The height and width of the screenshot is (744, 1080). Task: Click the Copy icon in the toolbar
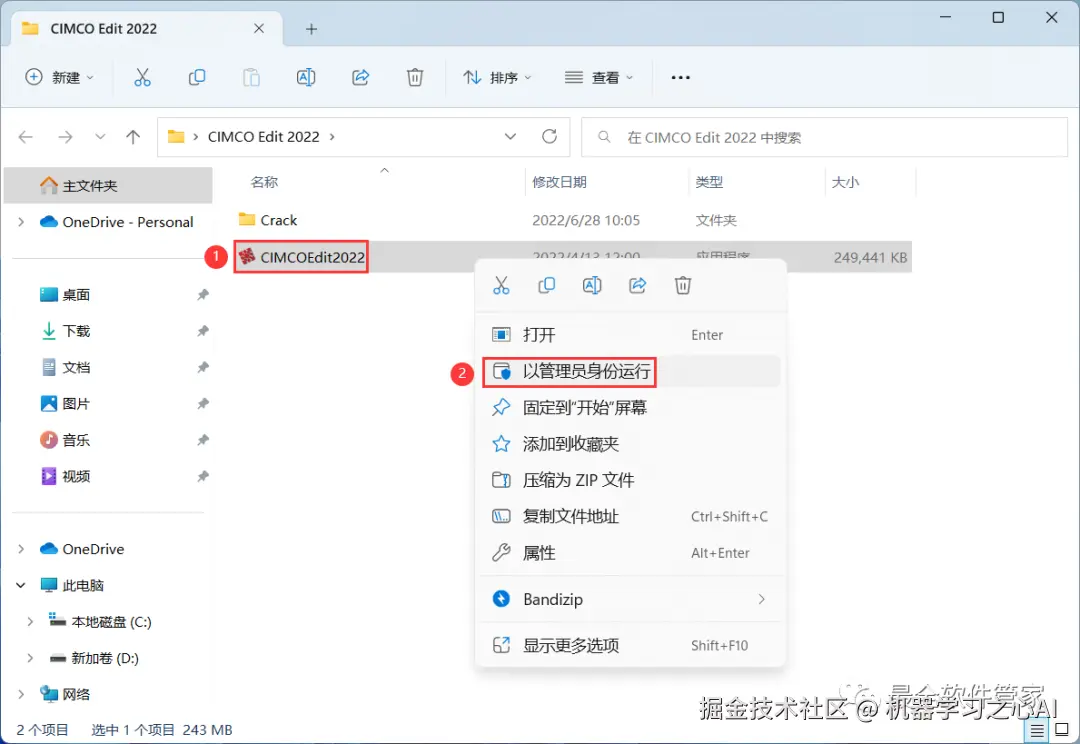coord(197,77)
